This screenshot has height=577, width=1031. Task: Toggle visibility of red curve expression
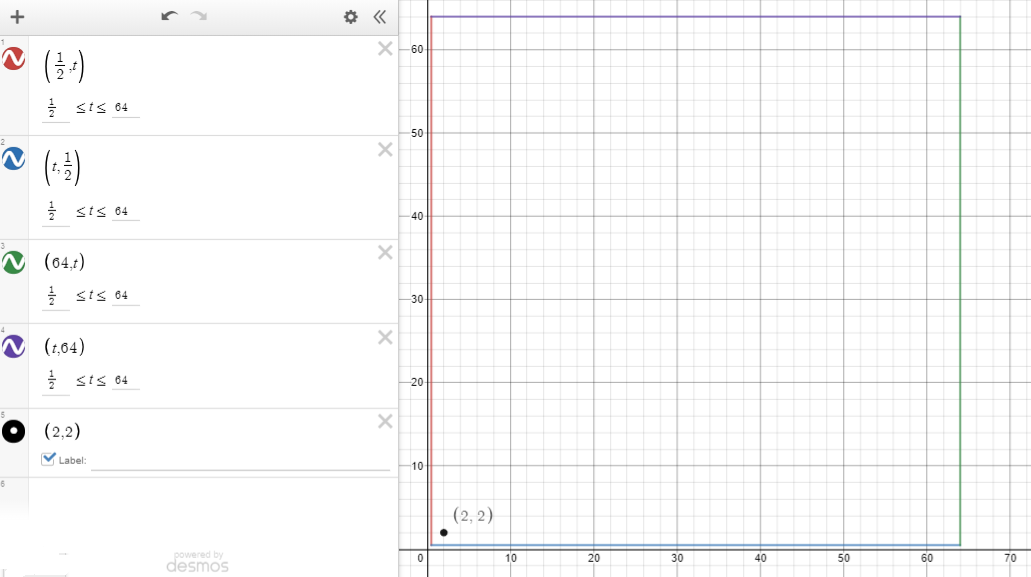click(x=14, y=60)
